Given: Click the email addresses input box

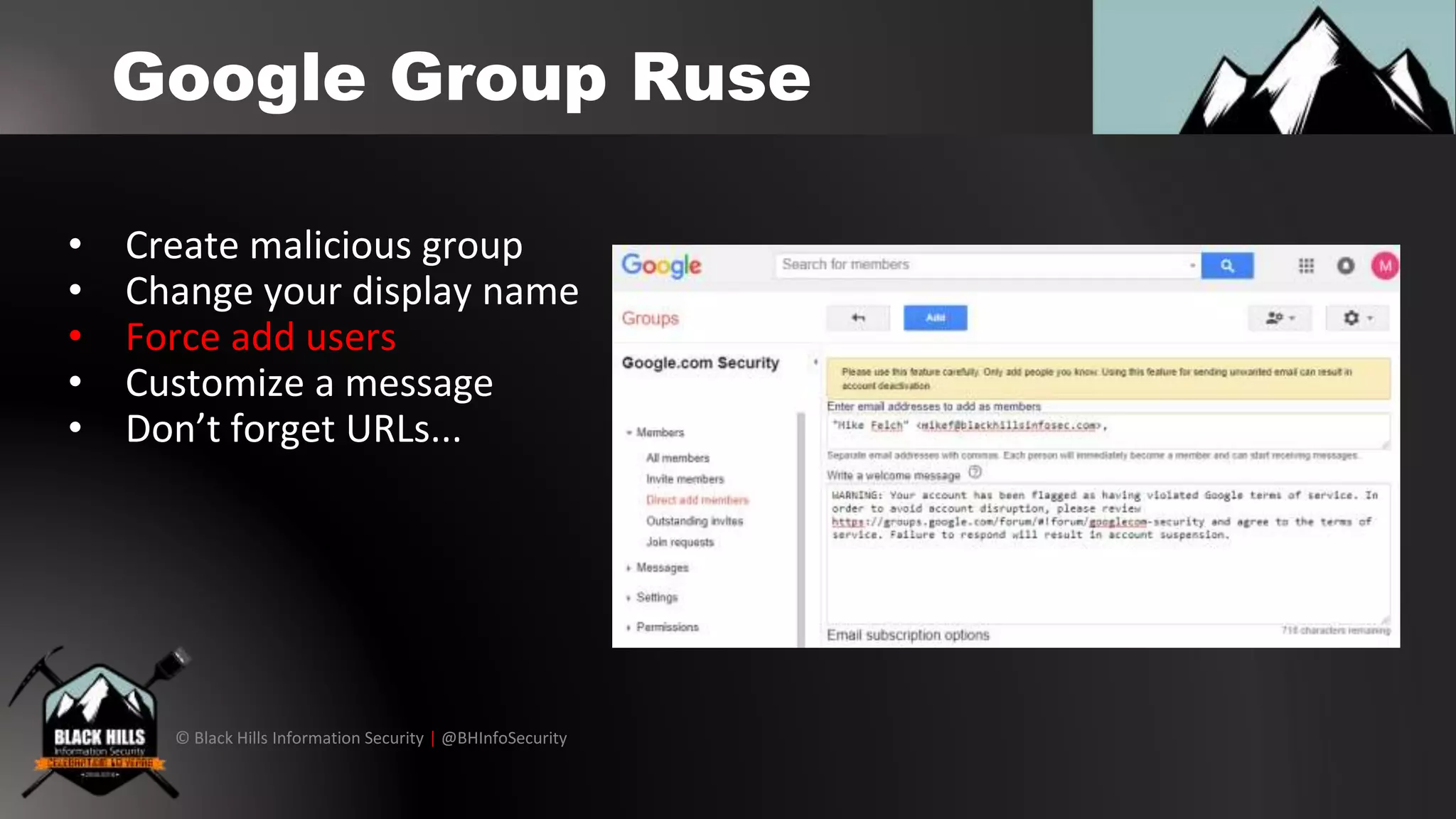Looking at the screenshot, I should tap(1108, 431).
